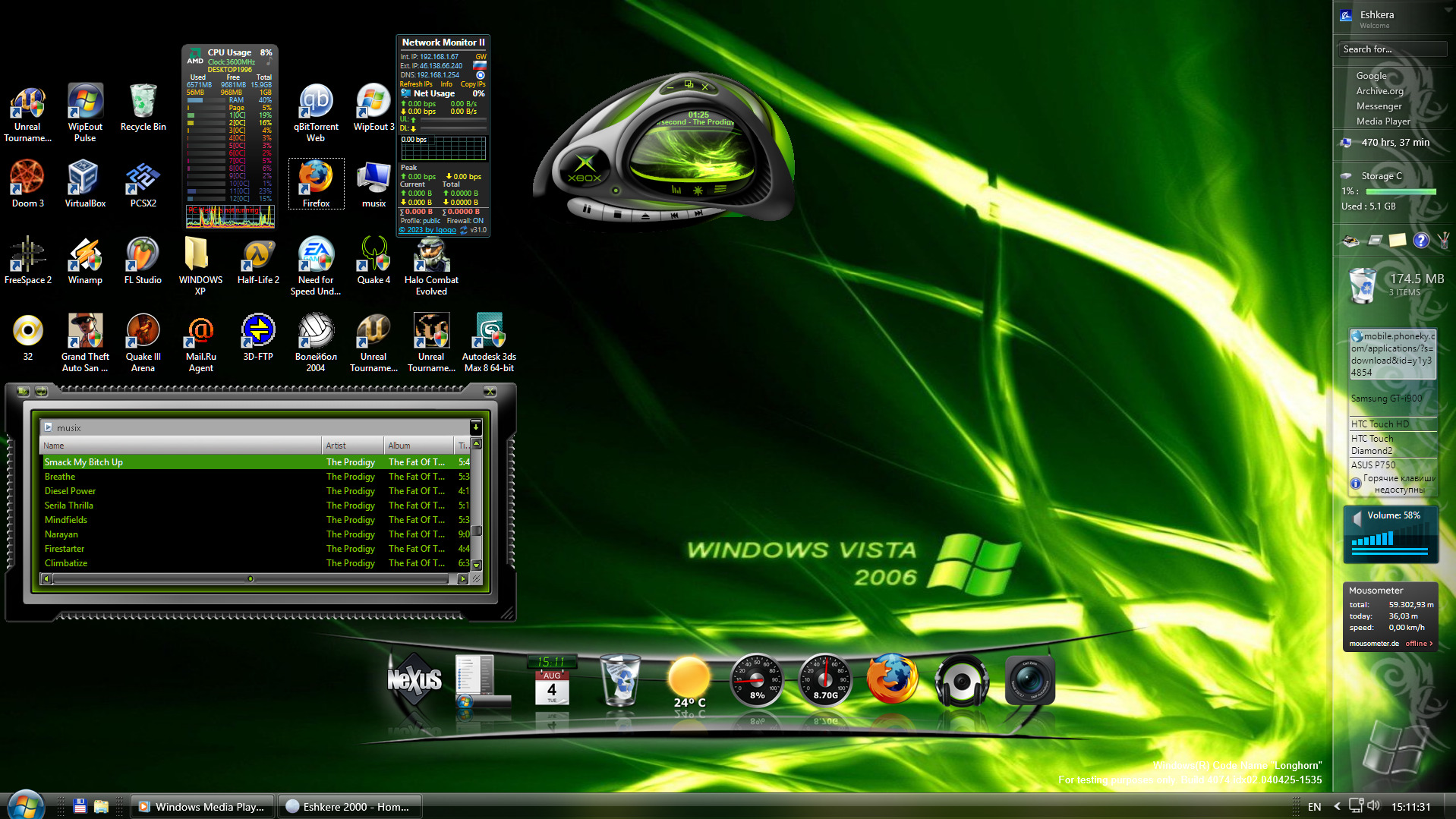Launch the PCSX2 emulator shortcut
The width and height of the screenshot is (1456, 819).
(143, 183)
